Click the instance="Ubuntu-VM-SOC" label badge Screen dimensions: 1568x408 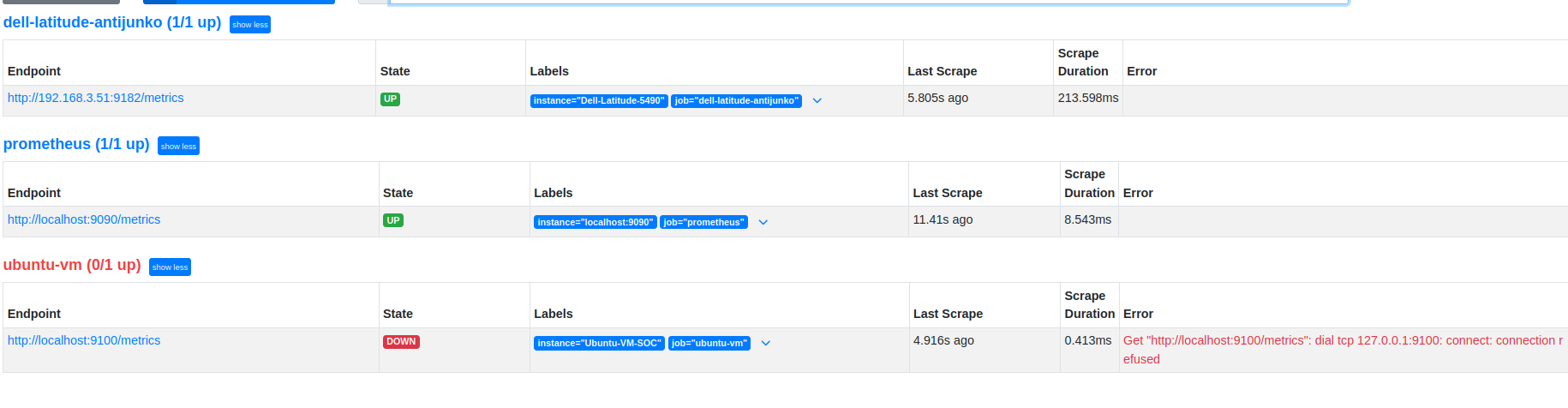[x=599, y=344]
